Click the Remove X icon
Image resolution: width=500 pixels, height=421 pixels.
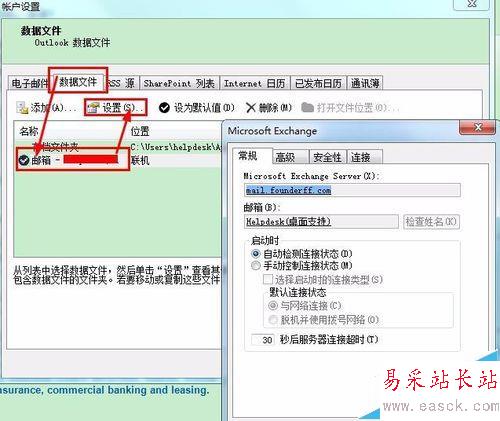coord(251,108)
